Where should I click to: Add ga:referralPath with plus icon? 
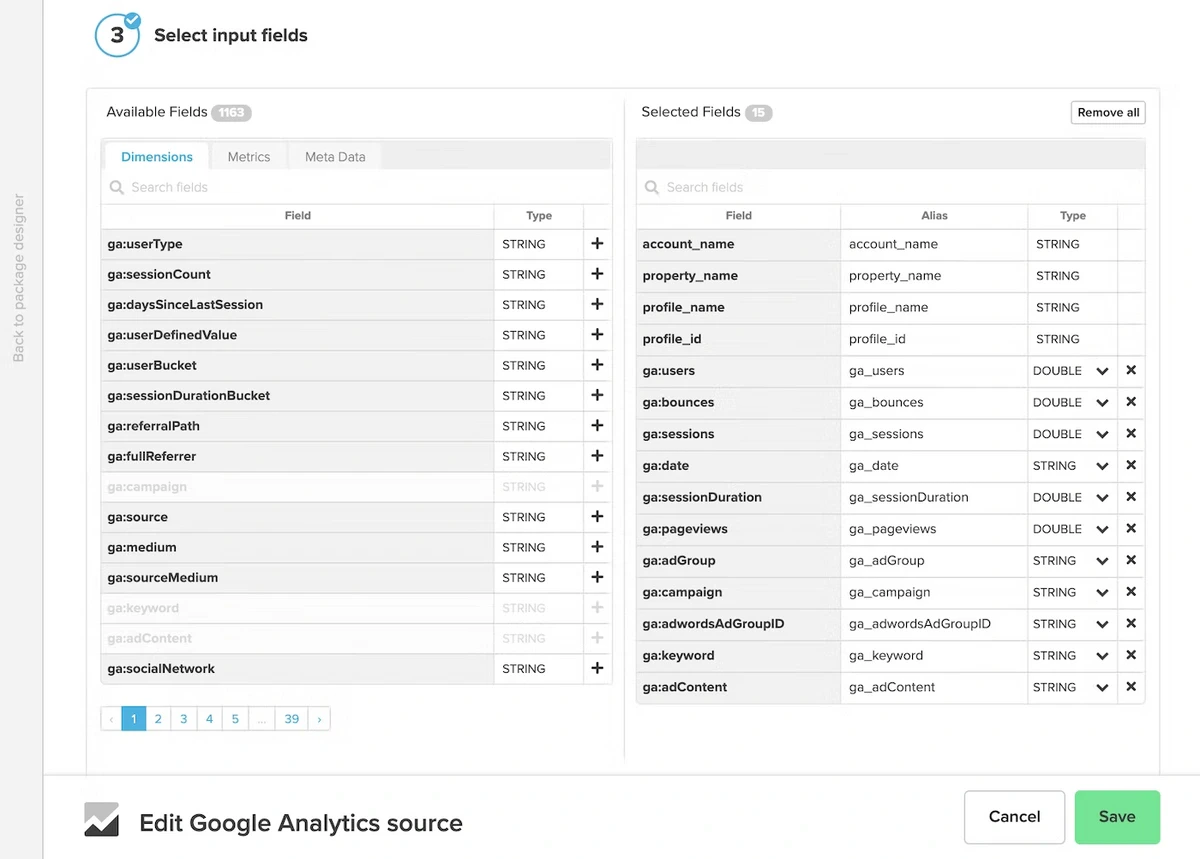(597, 426)
